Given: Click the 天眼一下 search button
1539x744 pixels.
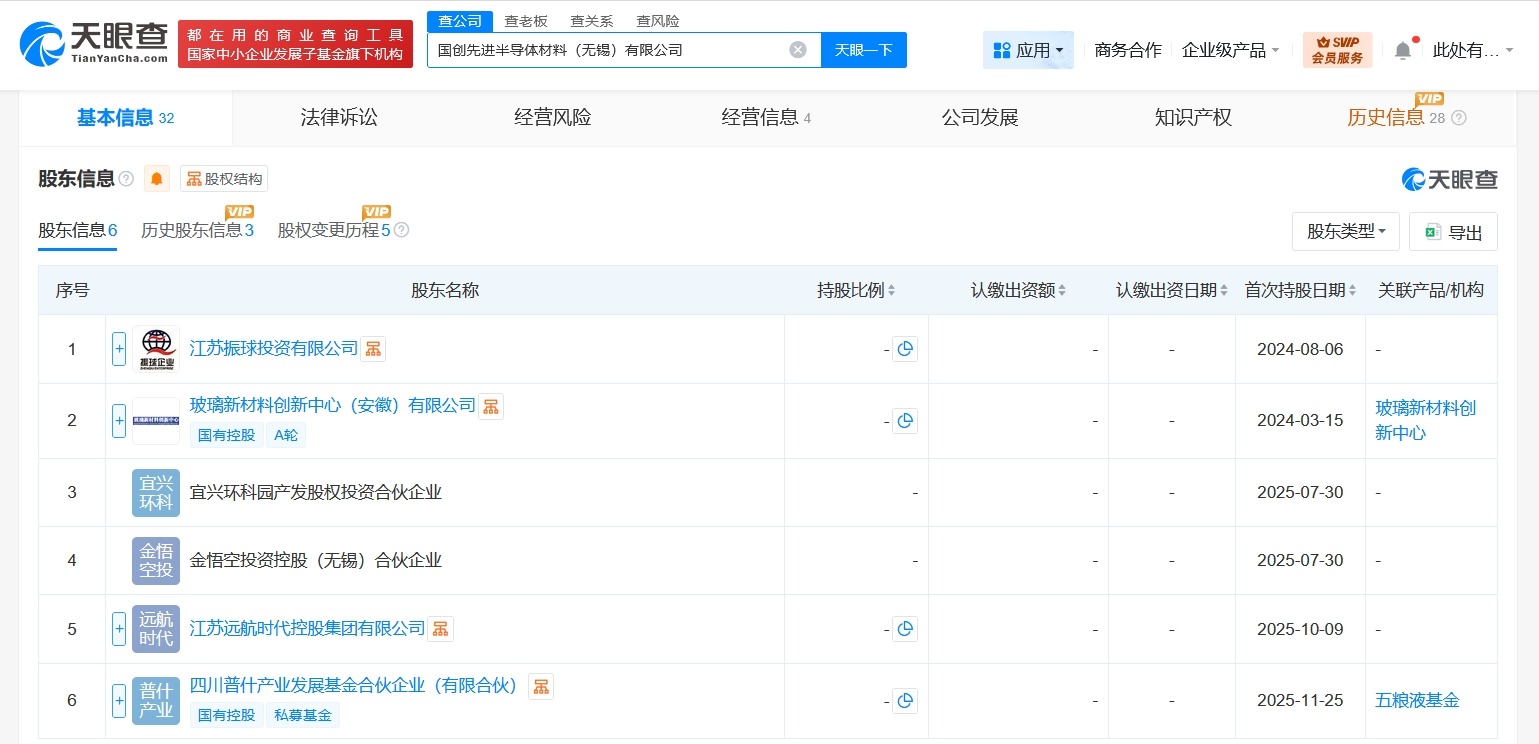Looking at the screenshot, I should [x=863, y=49].
